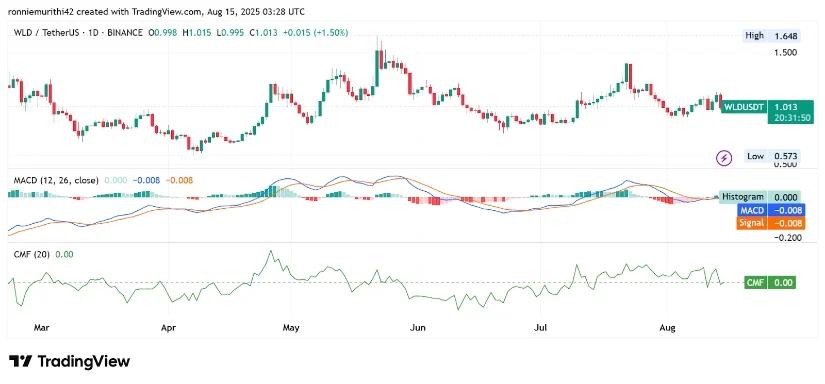Screen dimensions: 825x384
Task: Click the green CMF value tag
Action: coord(770,282)
